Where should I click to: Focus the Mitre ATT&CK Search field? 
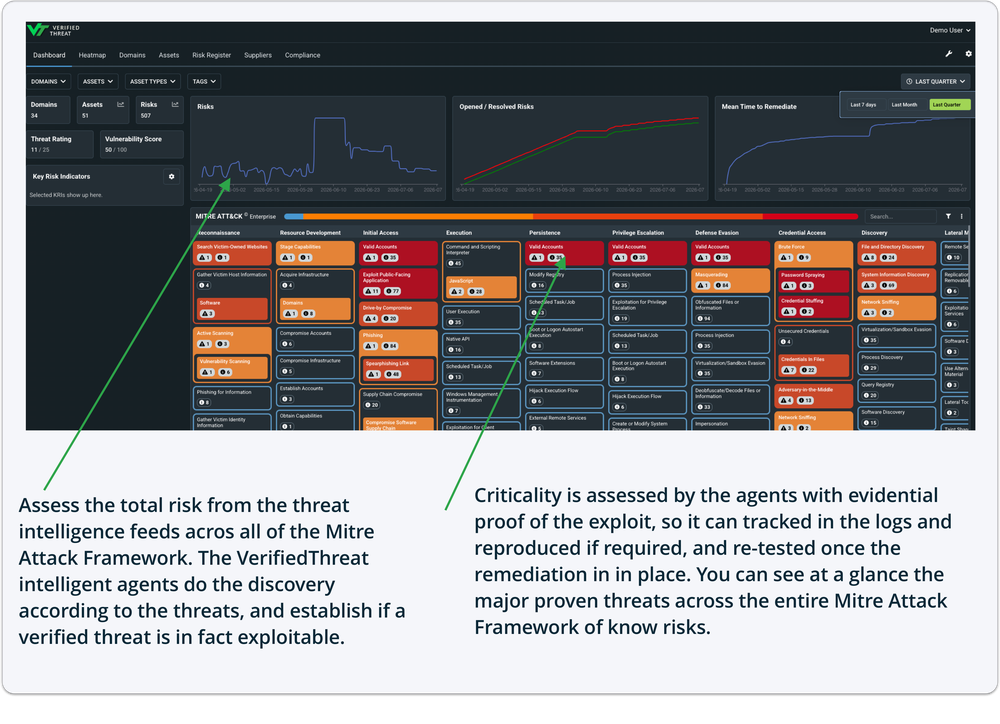pyautogui.click(x=901, y=216)
